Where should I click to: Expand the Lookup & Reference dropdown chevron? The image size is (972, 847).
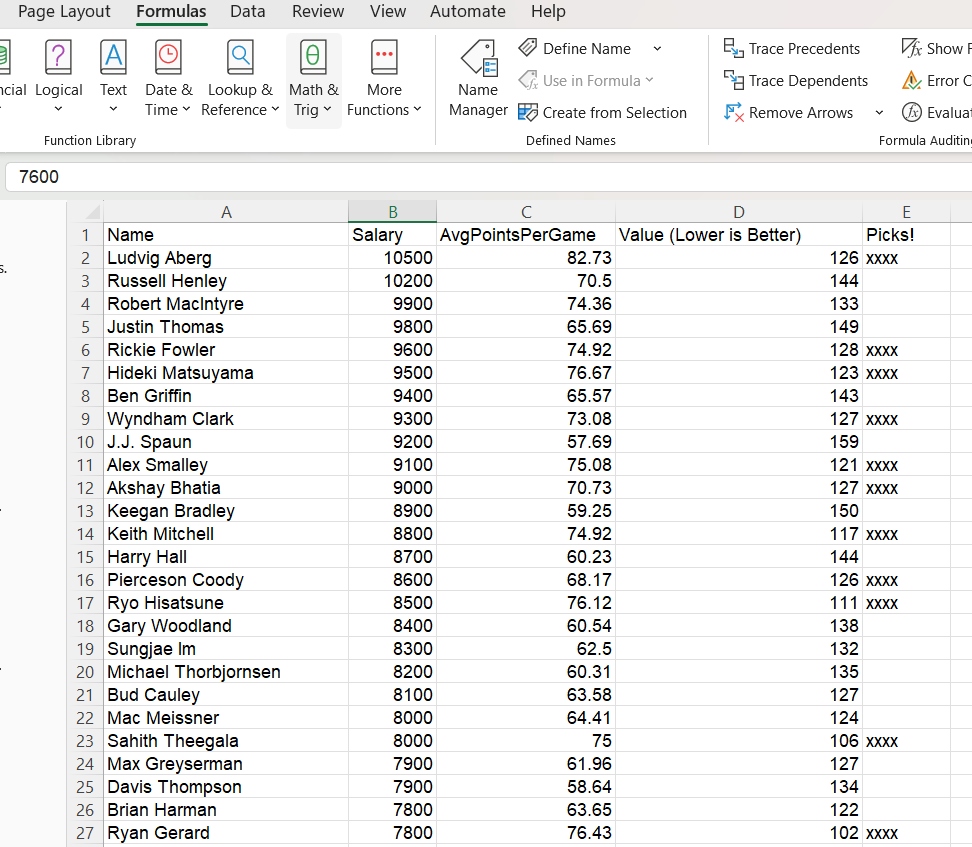pos(275,110)
